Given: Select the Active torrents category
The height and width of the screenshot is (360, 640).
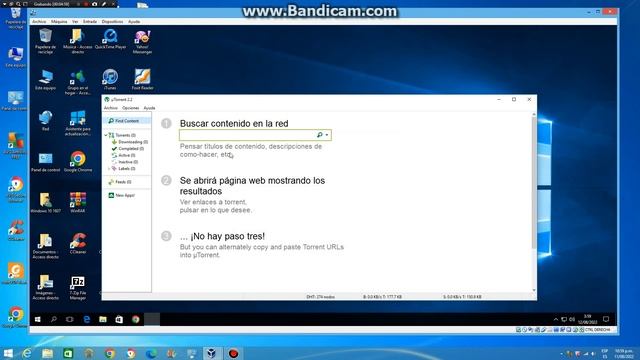Looking at the screenshot, I should (x=123, y=156).
